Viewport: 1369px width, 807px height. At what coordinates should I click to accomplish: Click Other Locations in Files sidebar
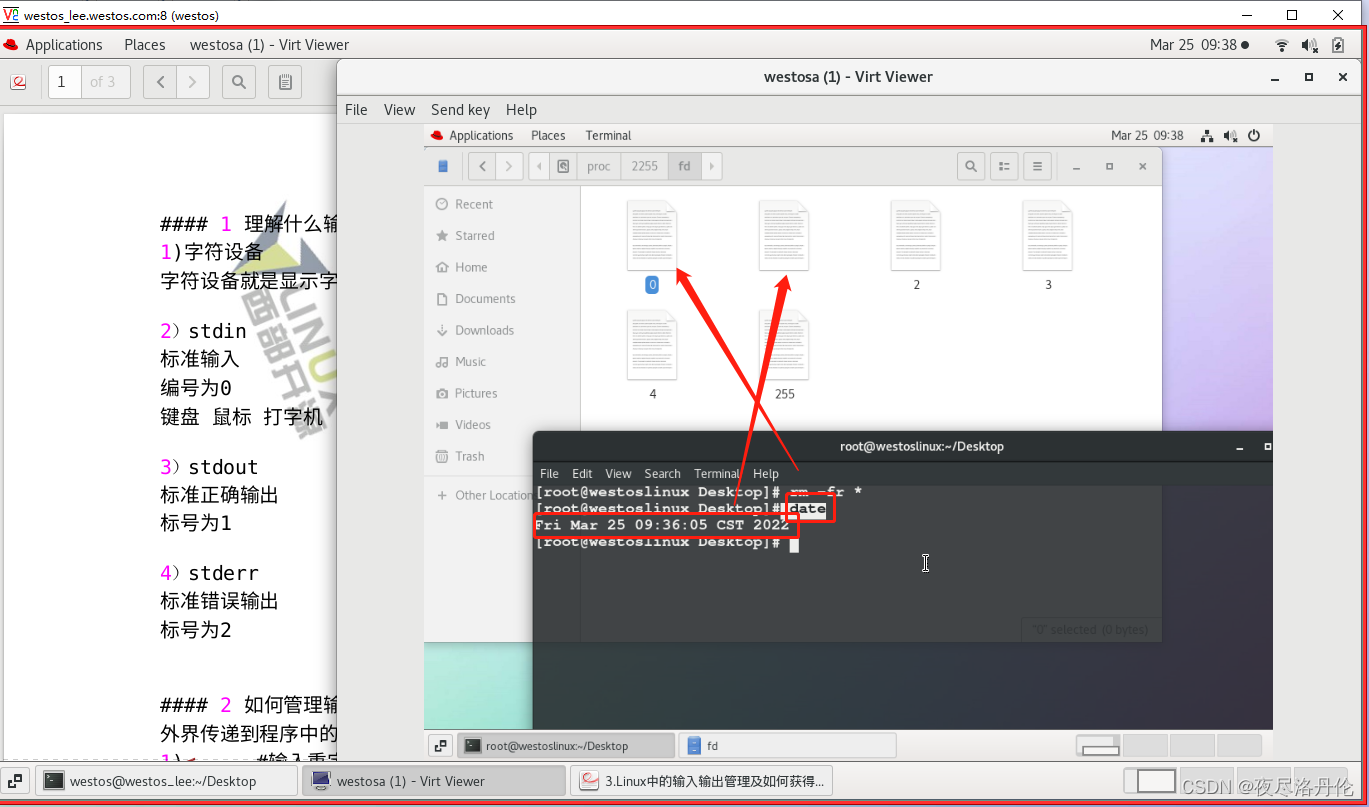pyautogui.click(x=485, y=495)
